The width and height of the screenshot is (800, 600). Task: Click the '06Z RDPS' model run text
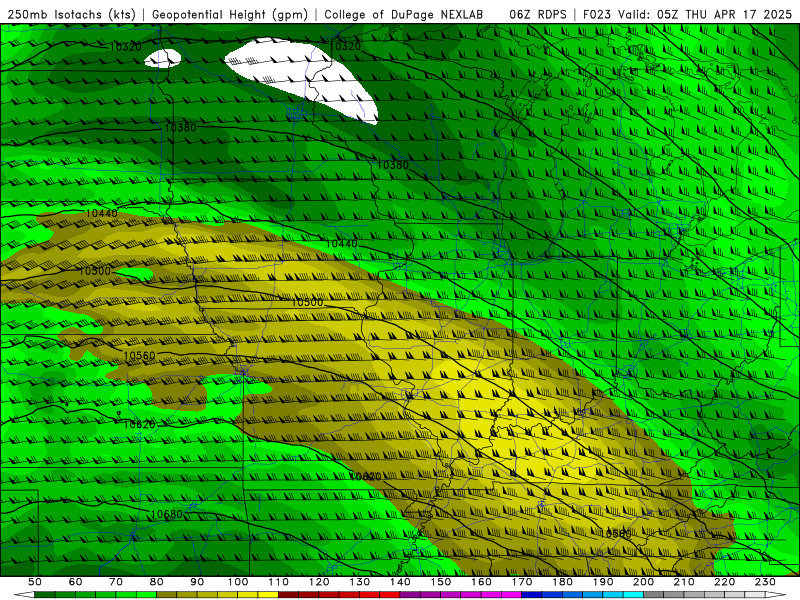tap(538, 14)
